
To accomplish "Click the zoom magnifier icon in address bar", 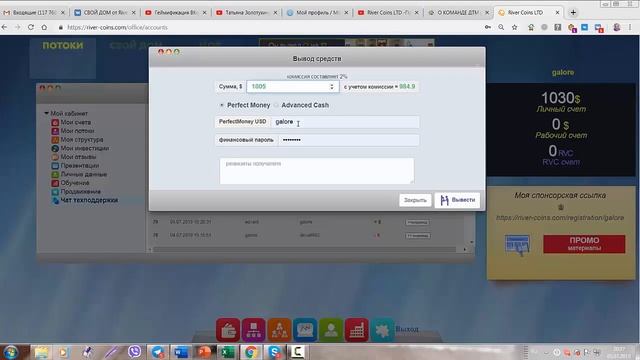I will 501,27.
